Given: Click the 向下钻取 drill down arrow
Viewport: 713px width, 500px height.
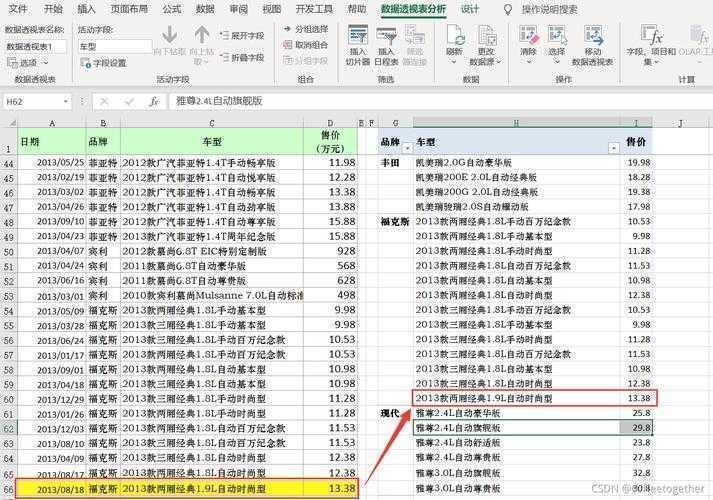Looking at the screenshot, I should pyautogui.click(x=170, y=41).
